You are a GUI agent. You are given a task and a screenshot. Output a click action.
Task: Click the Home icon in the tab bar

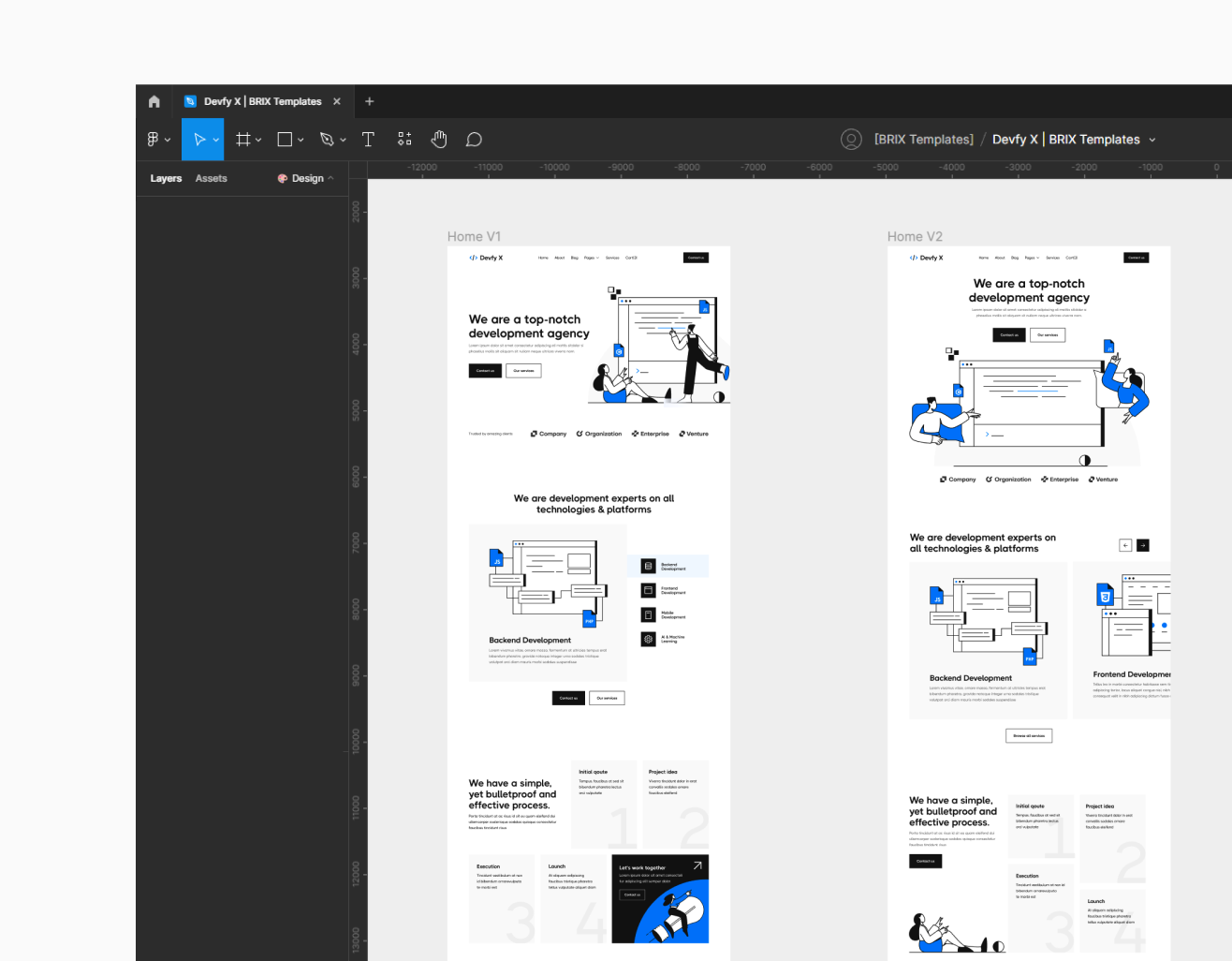click(x=154, y=101)
